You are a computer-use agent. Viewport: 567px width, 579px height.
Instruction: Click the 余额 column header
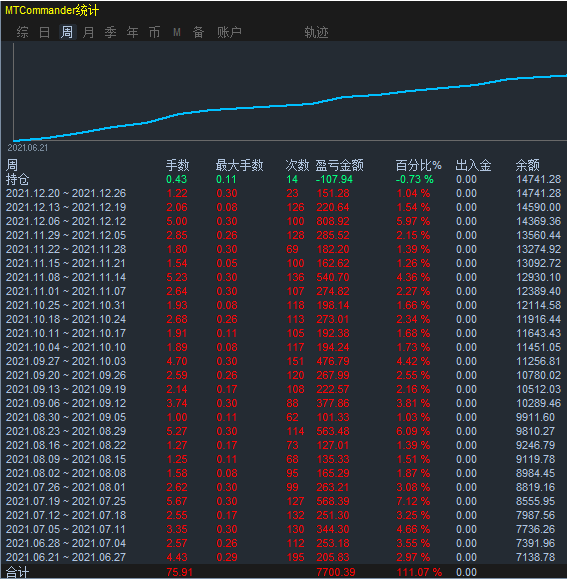click(528, 165)
